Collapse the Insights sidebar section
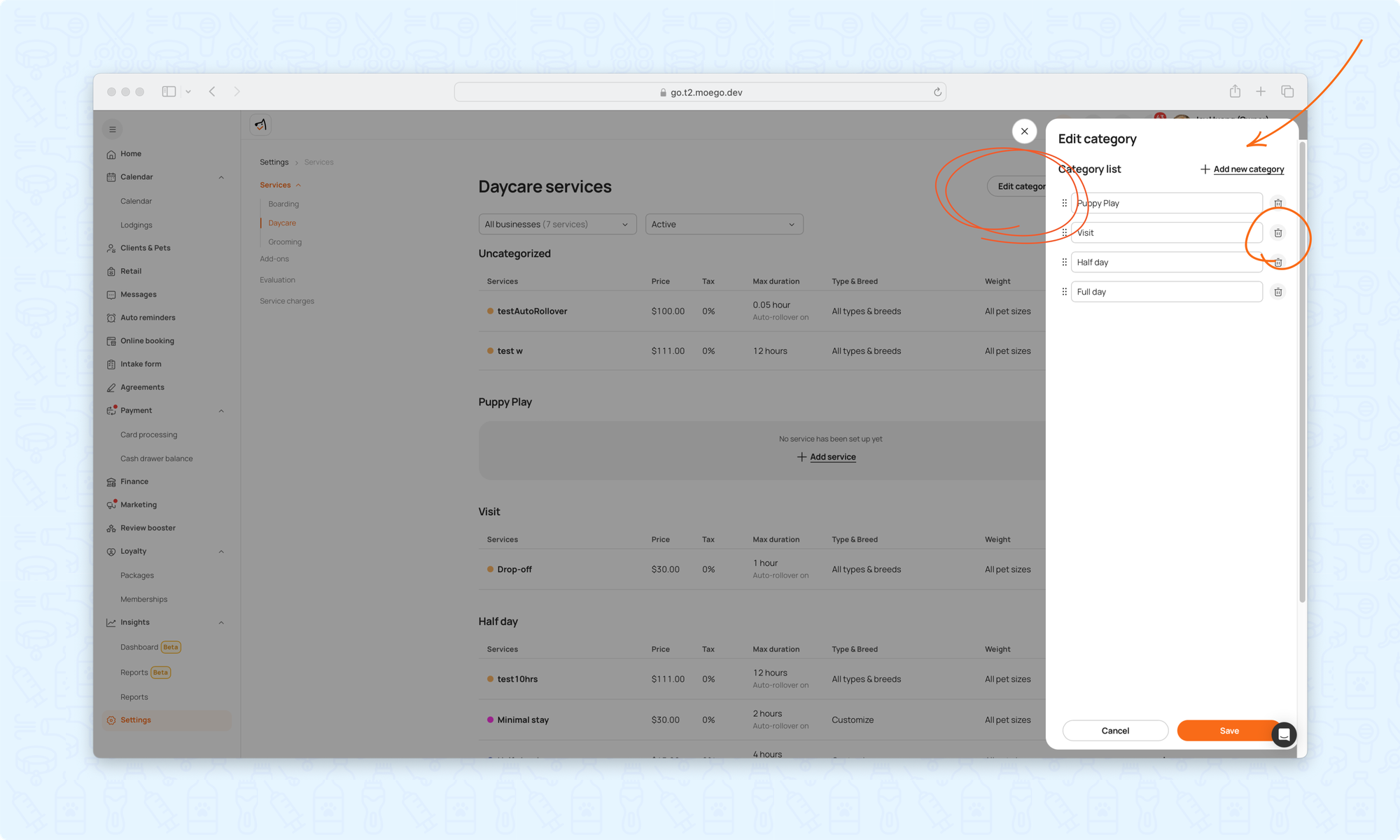The height and width of the screenshot is (840, 1400). pyautogui.click(x=221, y=622)
